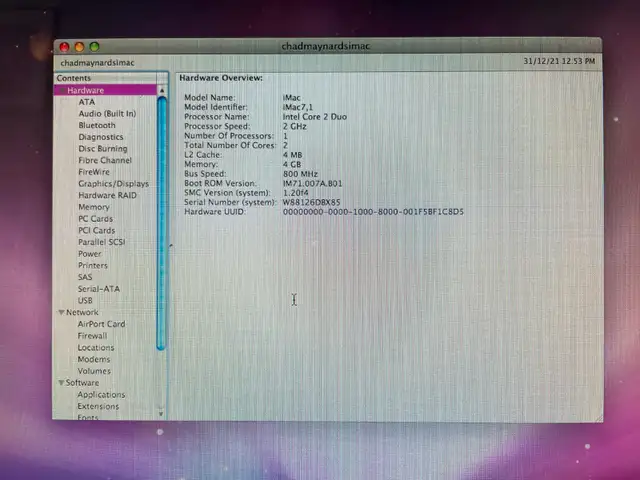Zoom the window with the green button
The height and width of the screenshot is (480, 640).
click(94, 47)
